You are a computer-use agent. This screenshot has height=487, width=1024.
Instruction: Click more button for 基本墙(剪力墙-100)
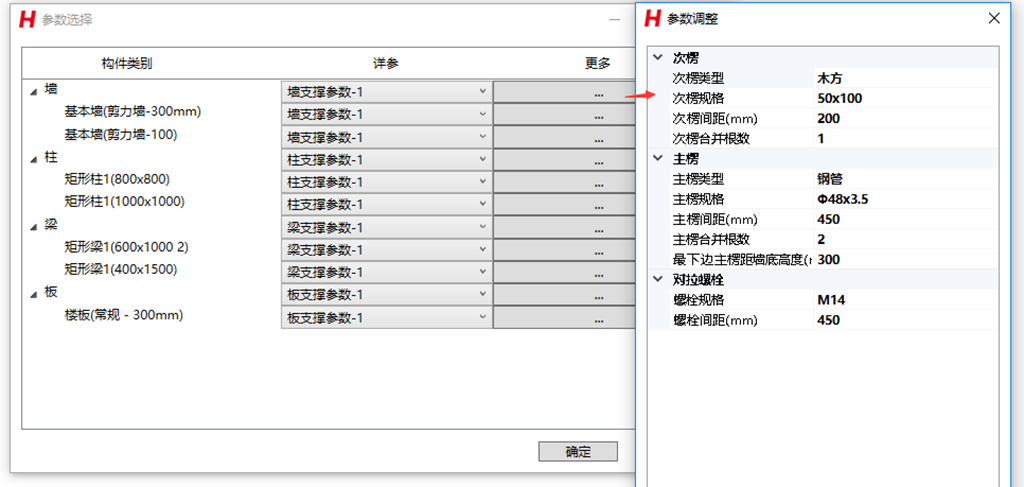(564, 137)
